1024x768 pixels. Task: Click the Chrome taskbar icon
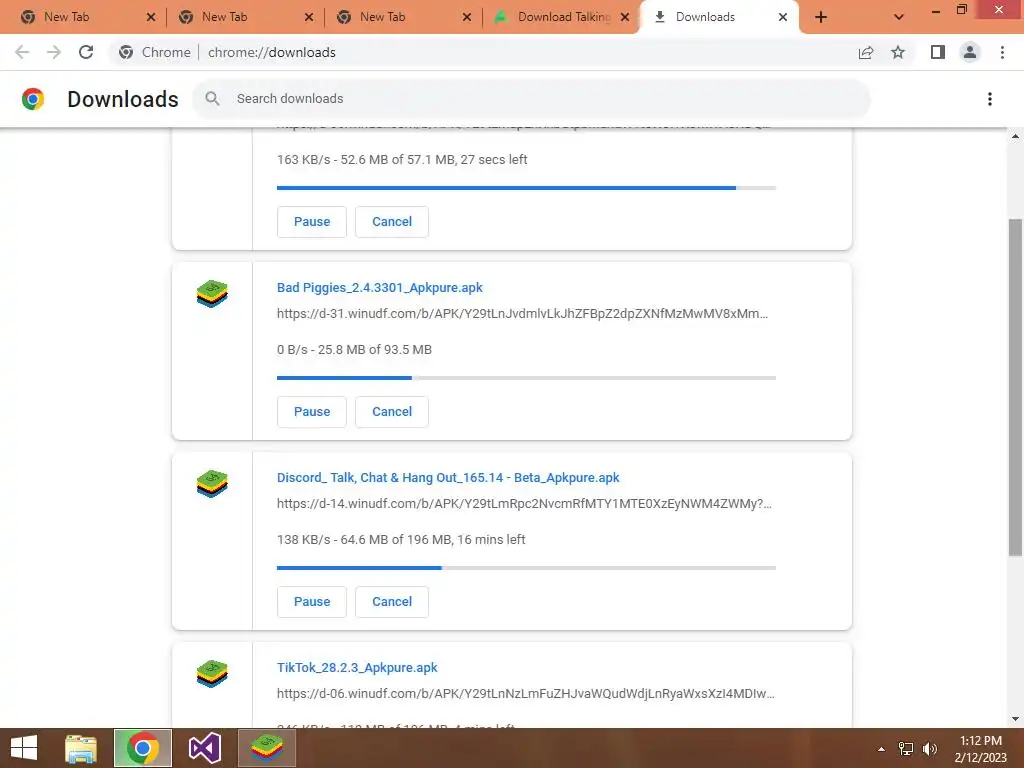(142, 748)
